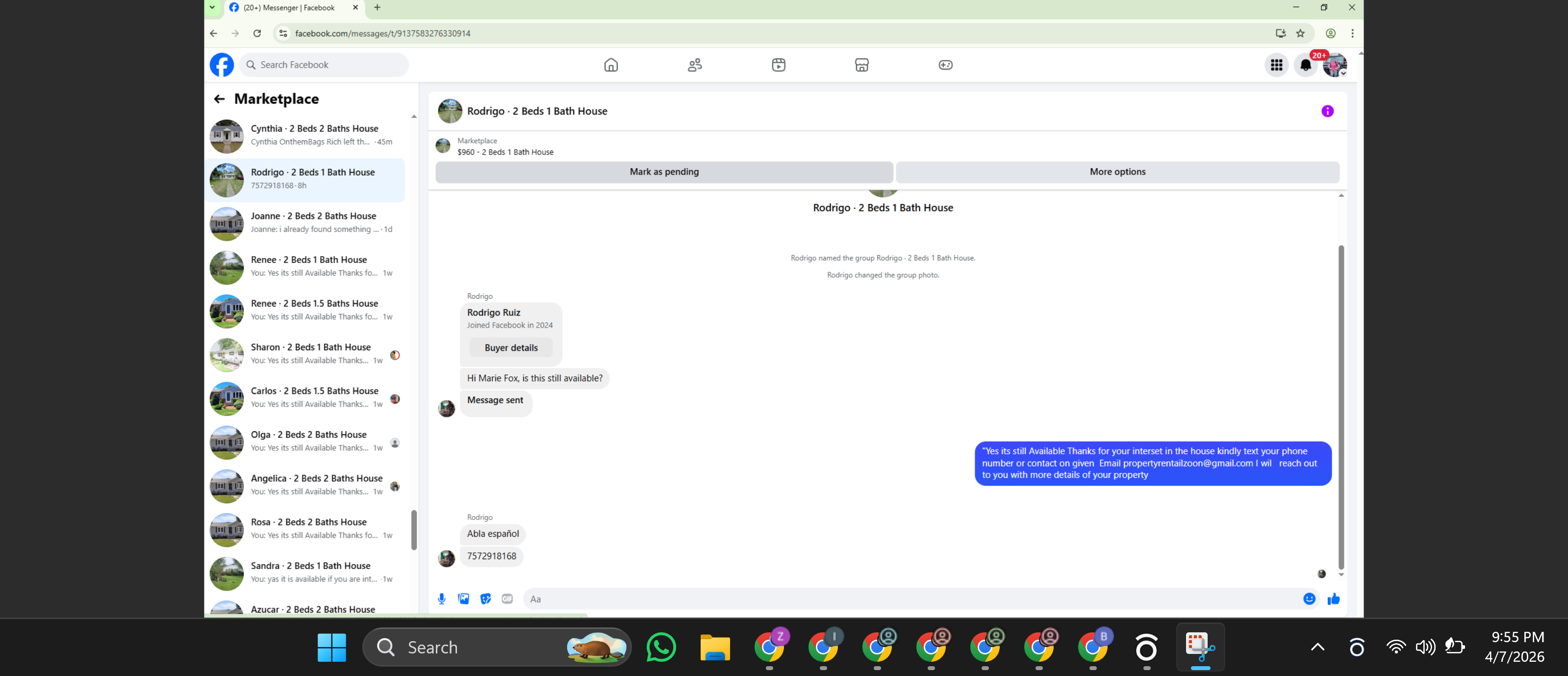Open Cynthia · 2 Beds 2 Baths House conversation

(x=305, y=136)
